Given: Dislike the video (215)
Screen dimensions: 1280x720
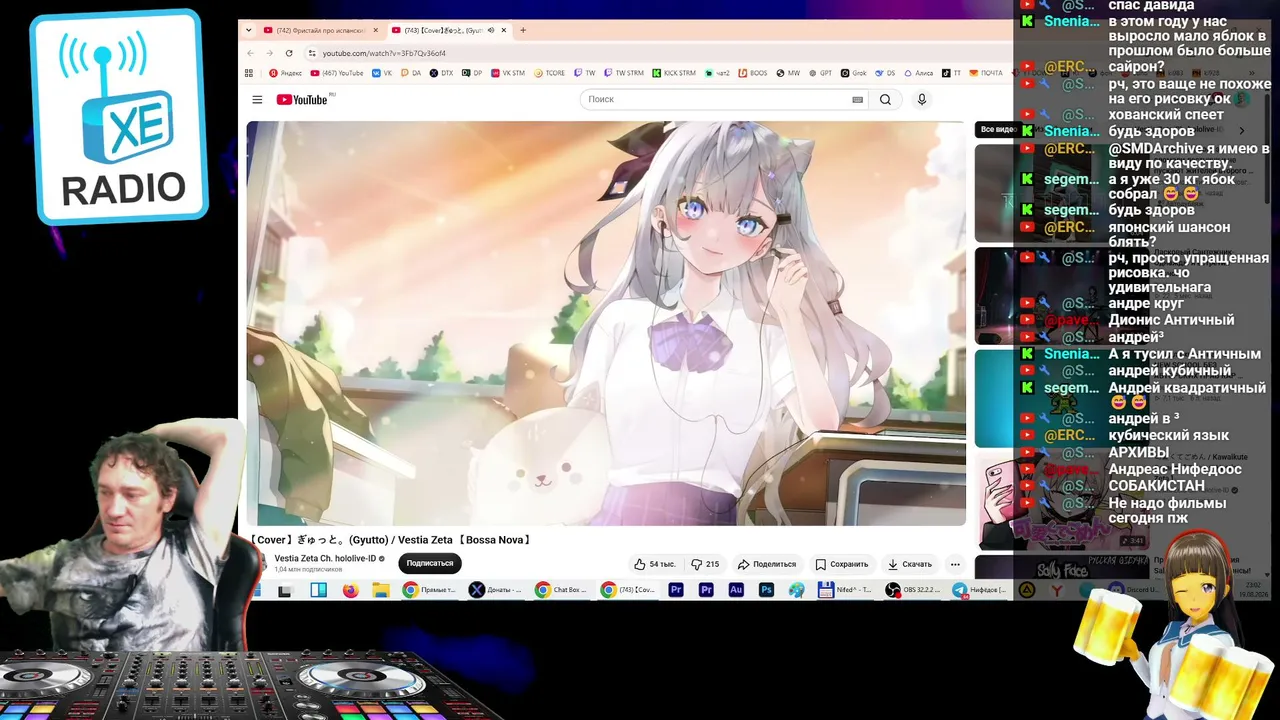Looking at the screenshot, I should 706,564.
